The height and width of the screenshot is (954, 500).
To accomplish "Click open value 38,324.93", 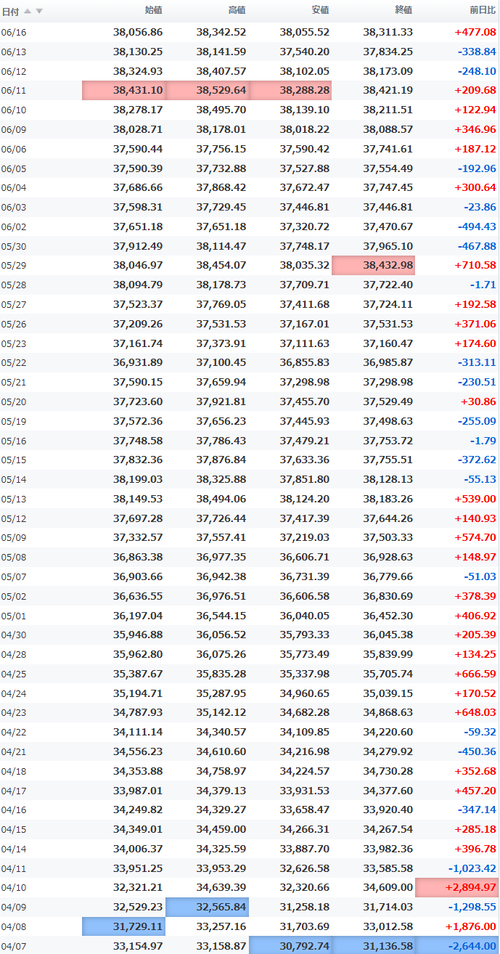I will [x=138, y=71].
